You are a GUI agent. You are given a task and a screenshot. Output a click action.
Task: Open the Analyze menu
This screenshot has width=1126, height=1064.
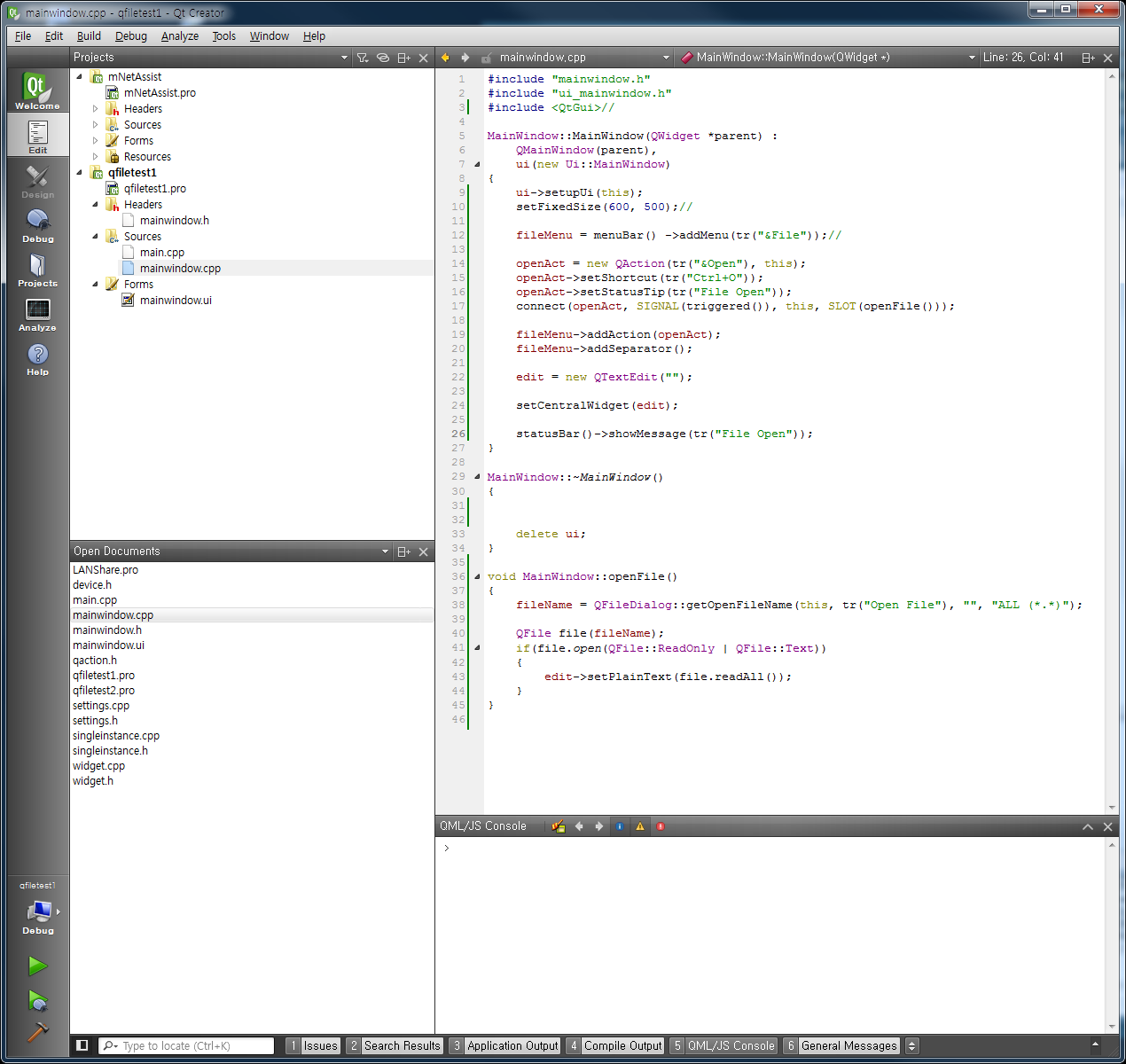(180, 36)
